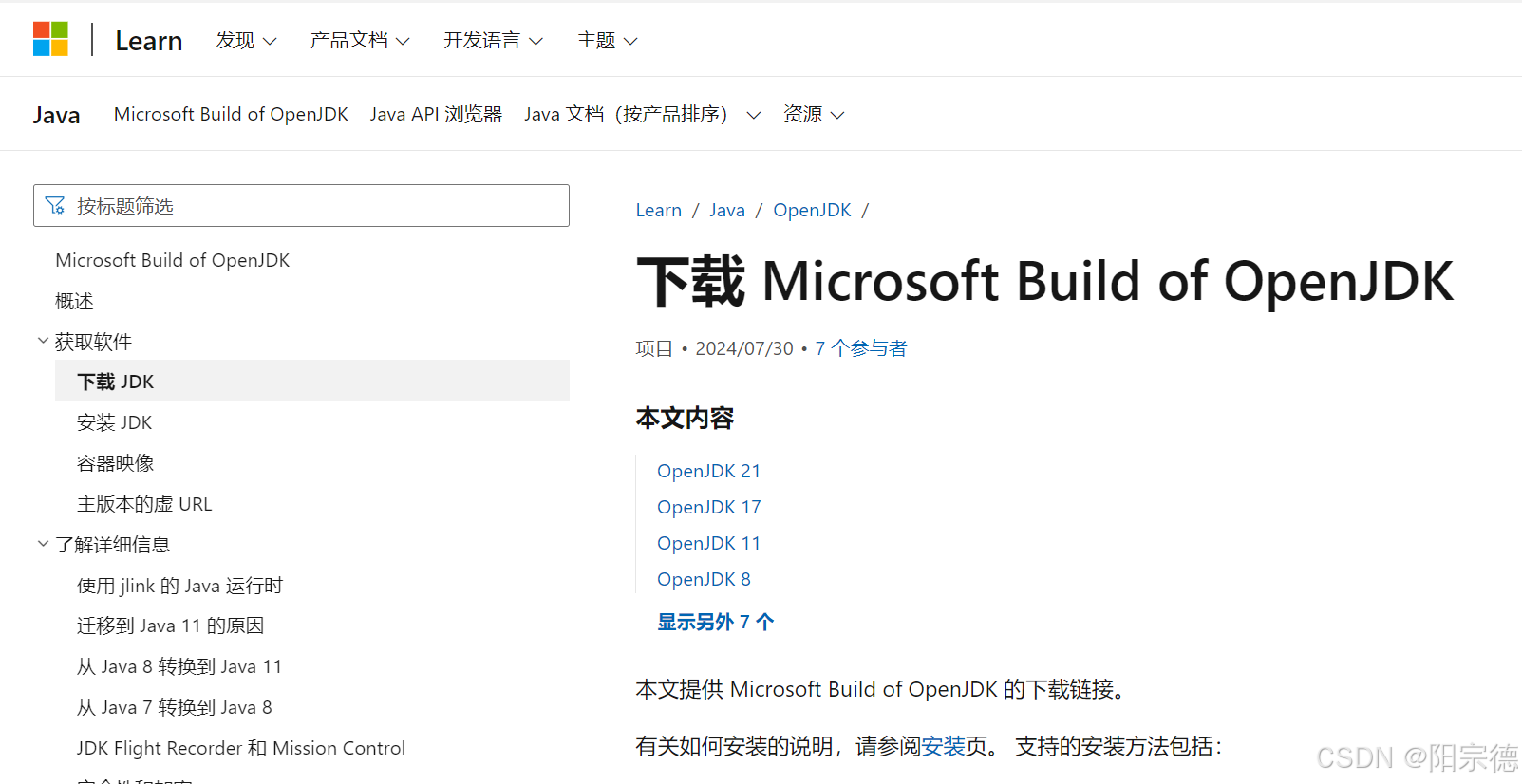Open the 安装 page link in paragraph
The width and height of the screenshot is (1522, 784).
[944, 747]
